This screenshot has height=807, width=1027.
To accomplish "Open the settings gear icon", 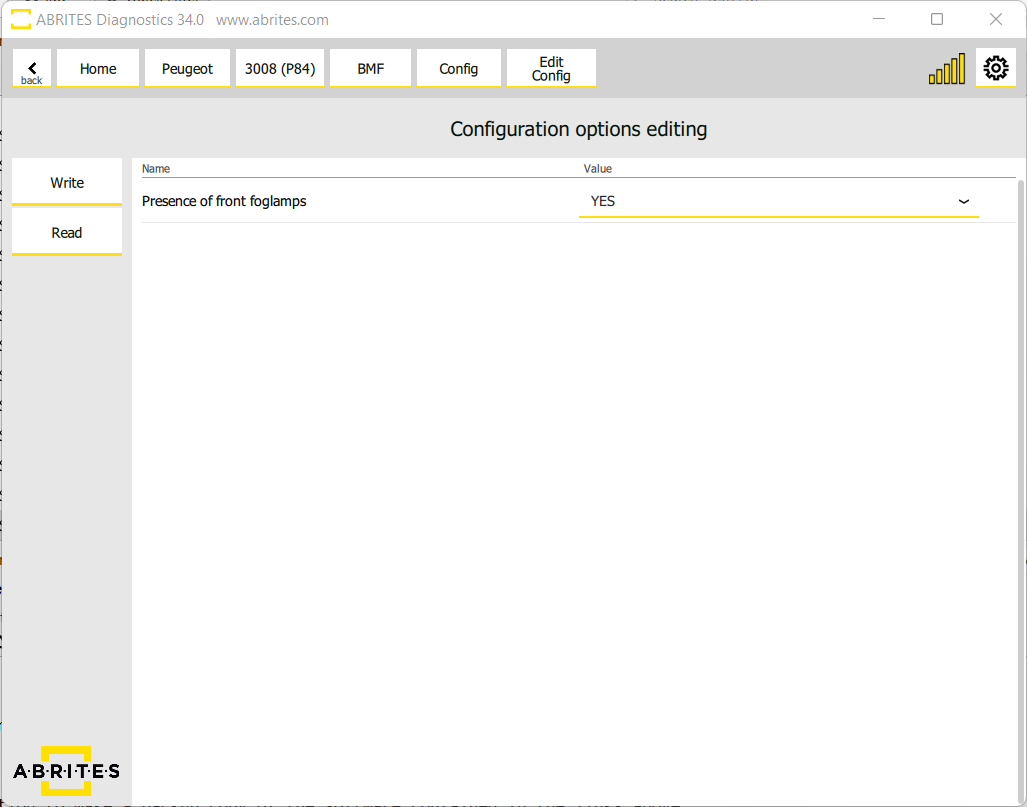I will pos(996,68).
